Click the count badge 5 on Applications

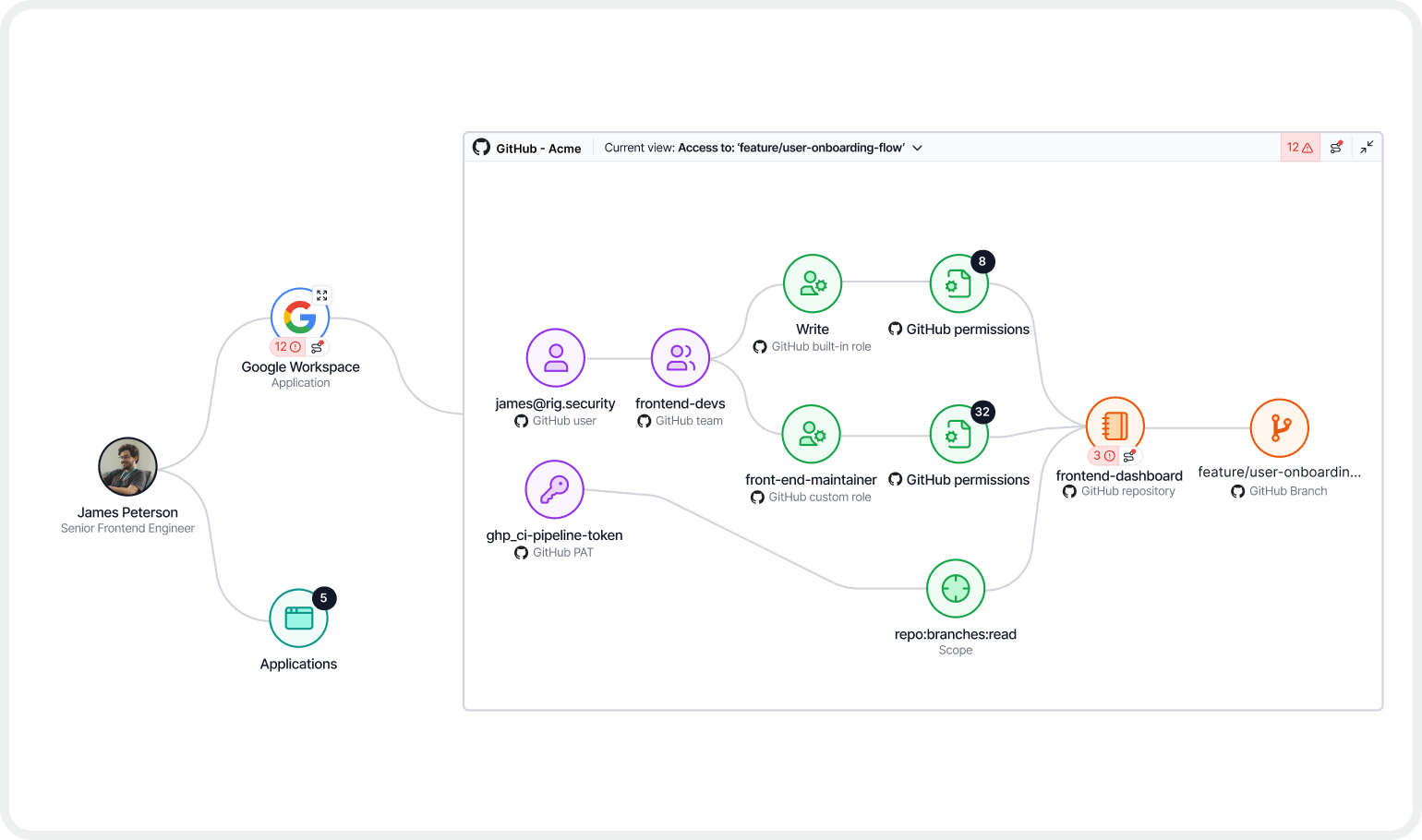click(x=323, y=598)
